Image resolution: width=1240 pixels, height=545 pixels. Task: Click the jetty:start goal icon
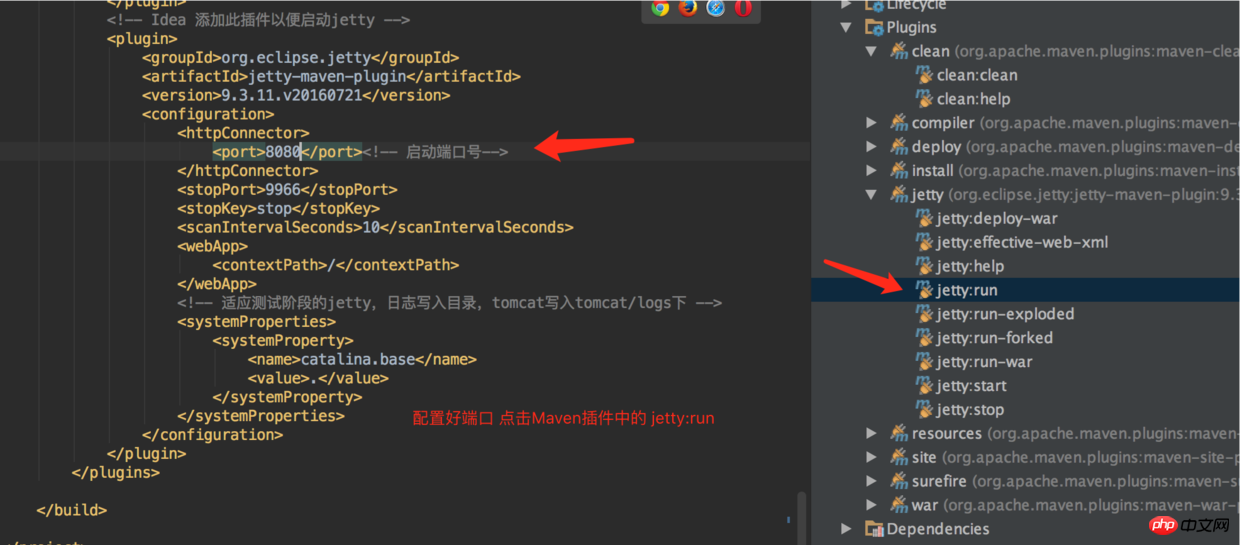coord(925,386)
